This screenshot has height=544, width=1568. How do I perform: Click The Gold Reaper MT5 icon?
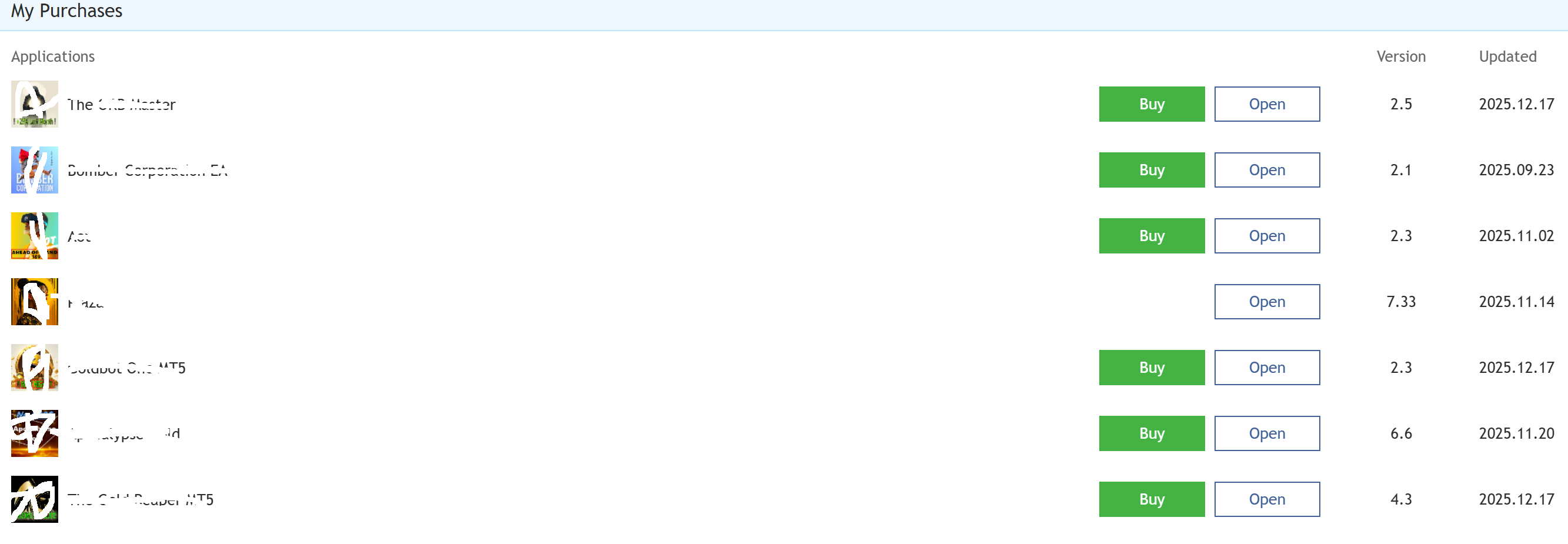[35, 499]
